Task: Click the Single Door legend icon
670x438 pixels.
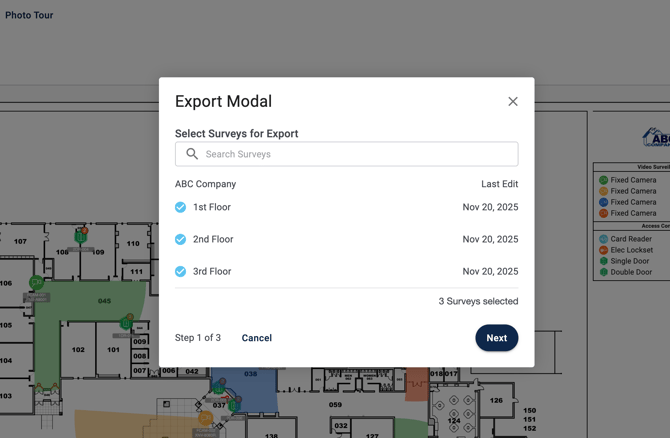Action: click(x=604, y=261)
